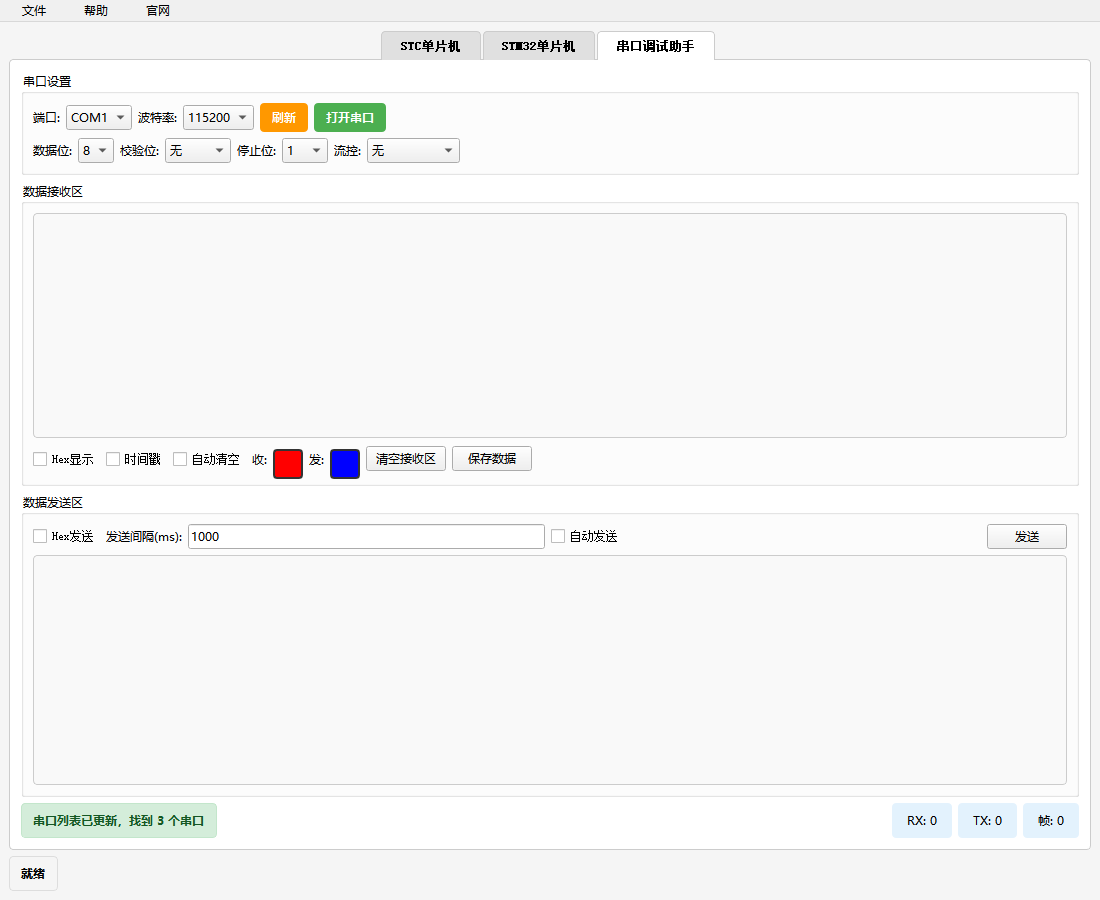Click the 清空接收区 button

click(x=405, y=459)
